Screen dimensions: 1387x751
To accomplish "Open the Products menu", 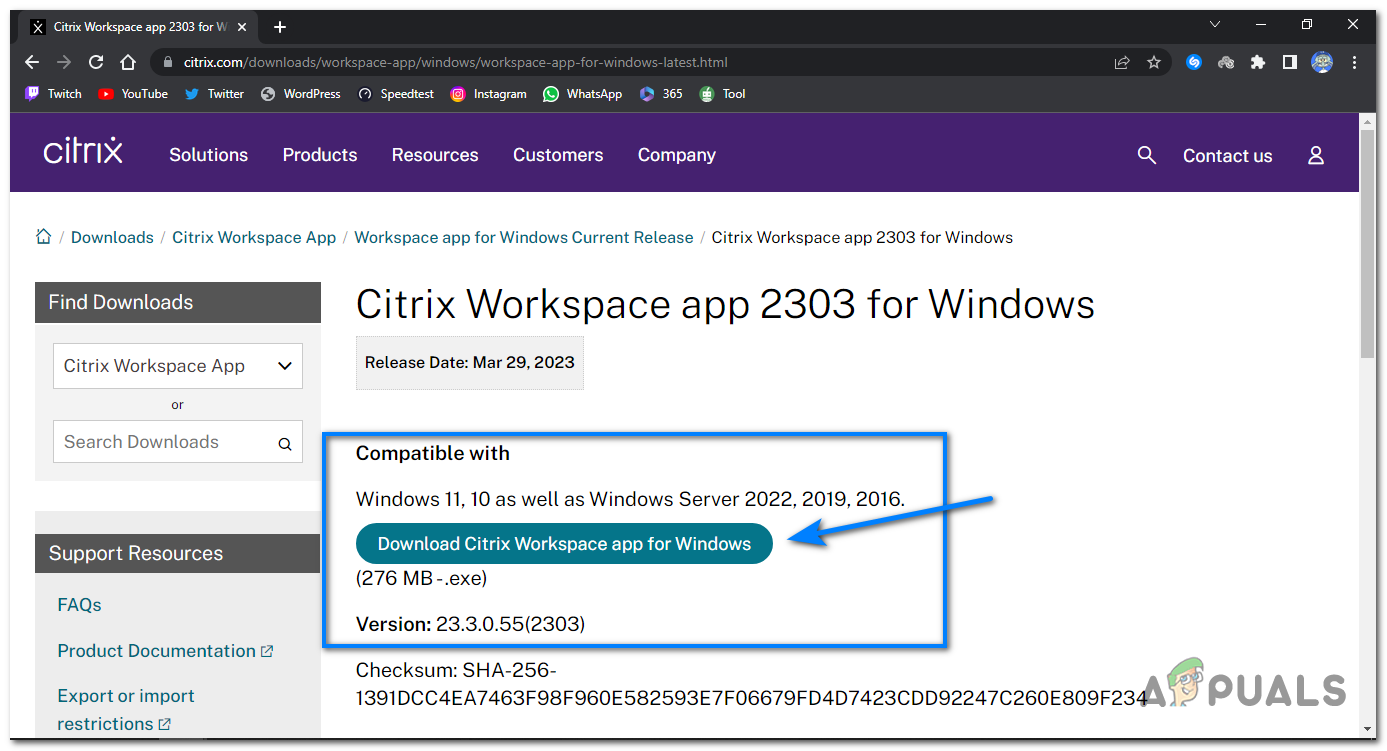I will pyautogui.click(x=320, y=155).
